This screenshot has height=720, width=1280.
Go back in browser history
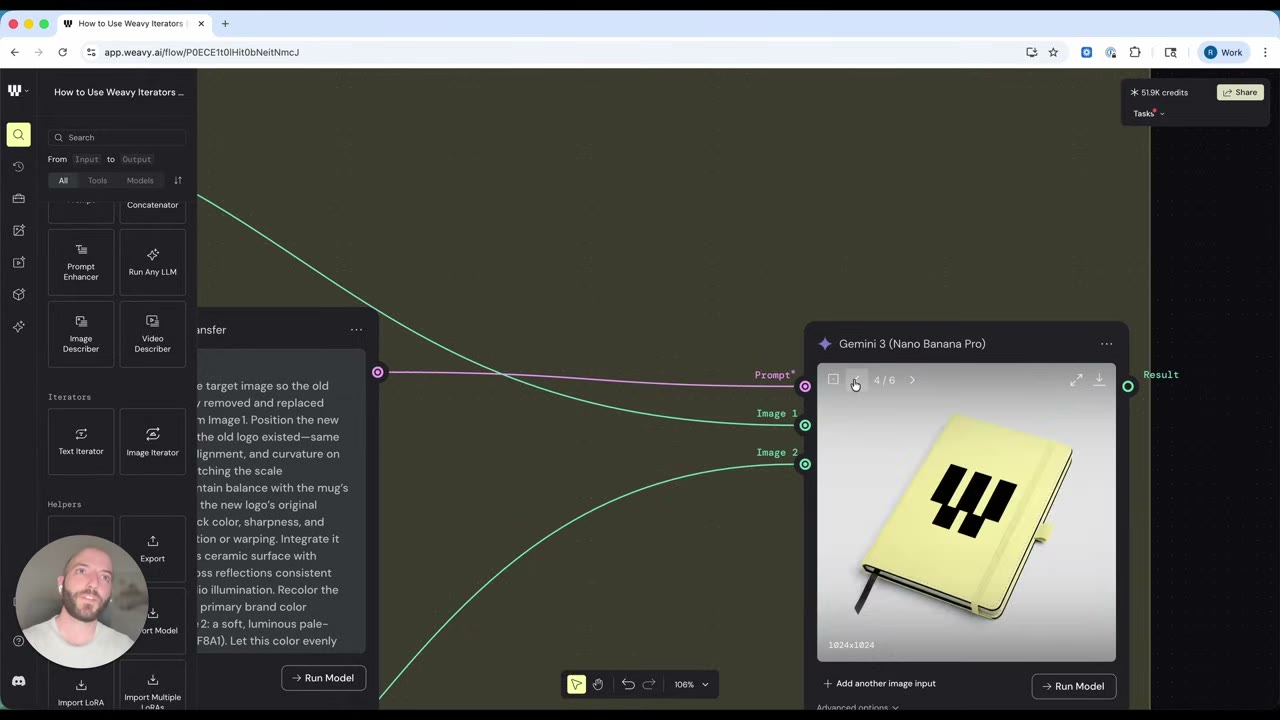[14, 52]
